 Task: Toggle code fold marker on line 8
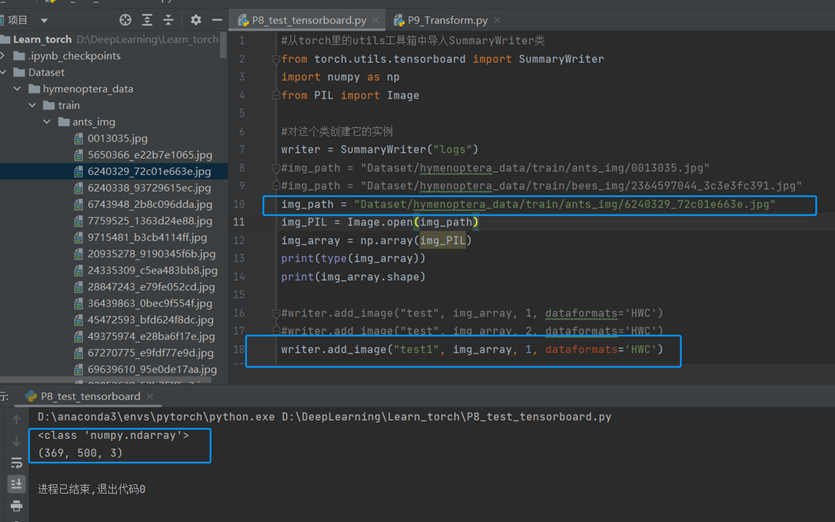pos(276,168)
